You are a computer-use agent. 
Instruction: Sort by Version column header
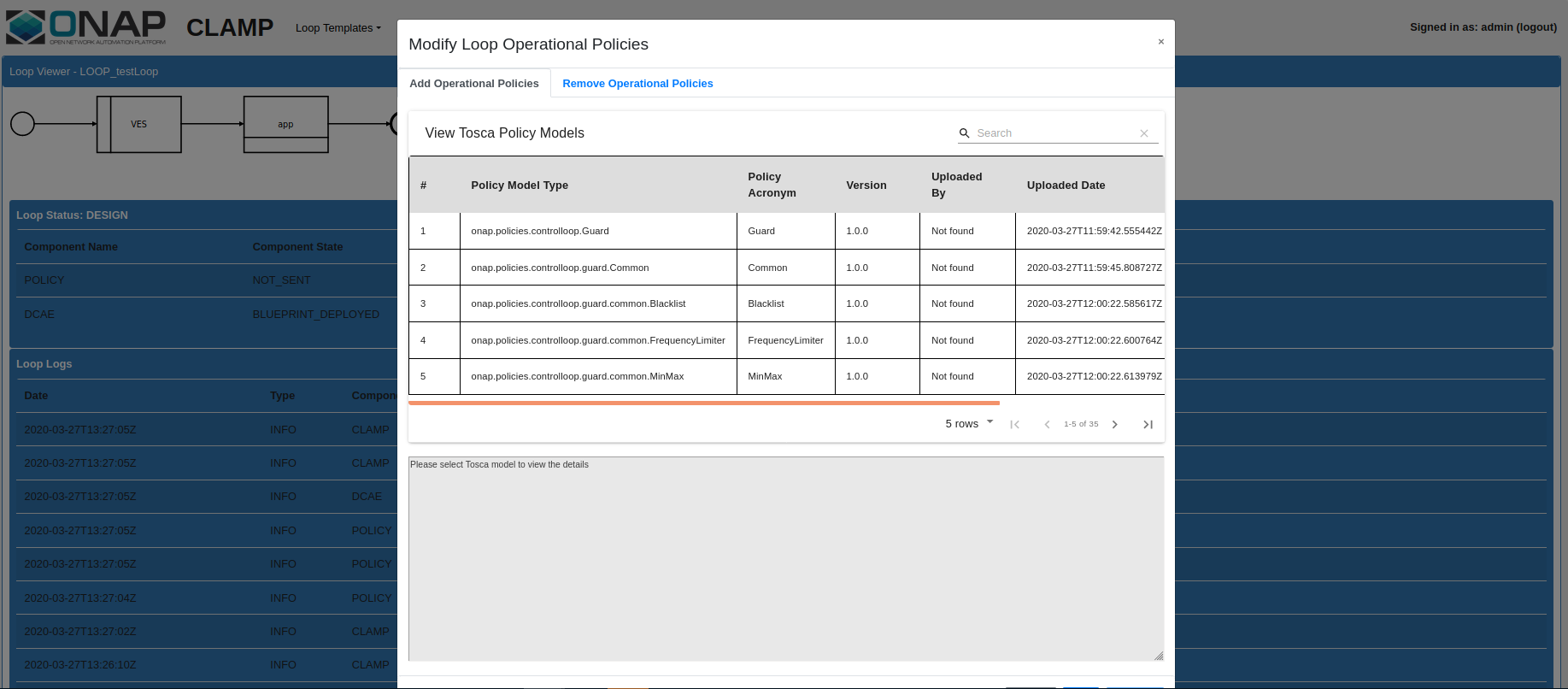pyautogui.click(x=866, y=185)
